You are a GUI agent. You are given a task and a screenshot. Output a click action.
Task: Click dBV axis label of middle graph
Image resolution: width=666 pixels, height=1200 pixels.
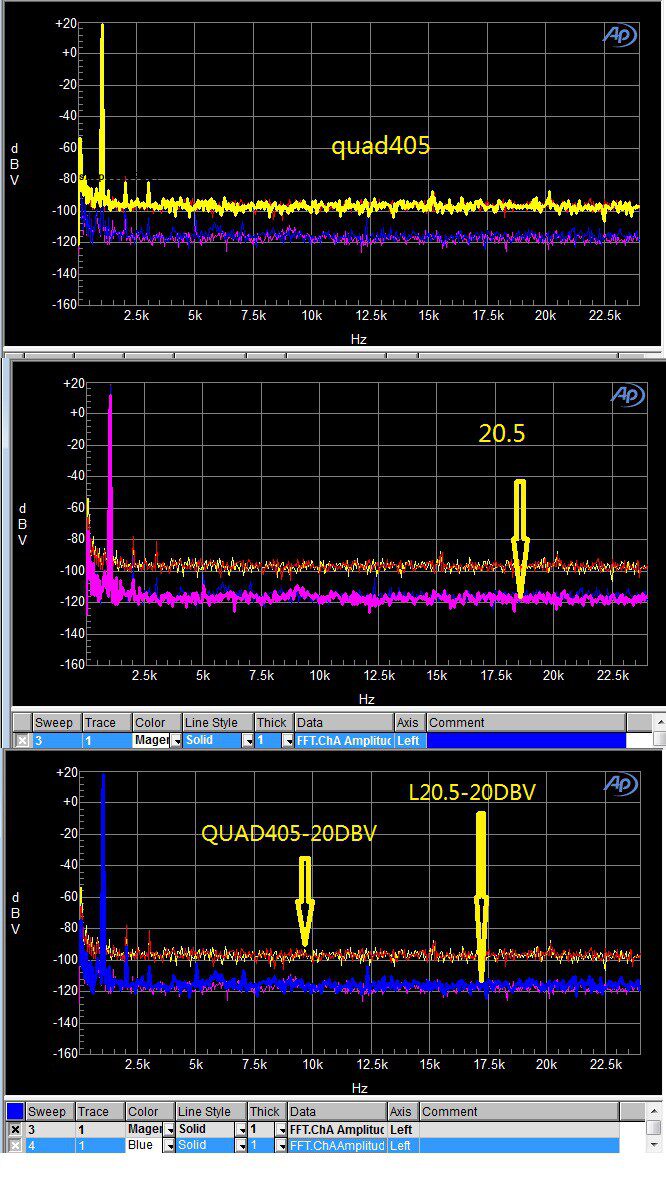click(22, 524)
